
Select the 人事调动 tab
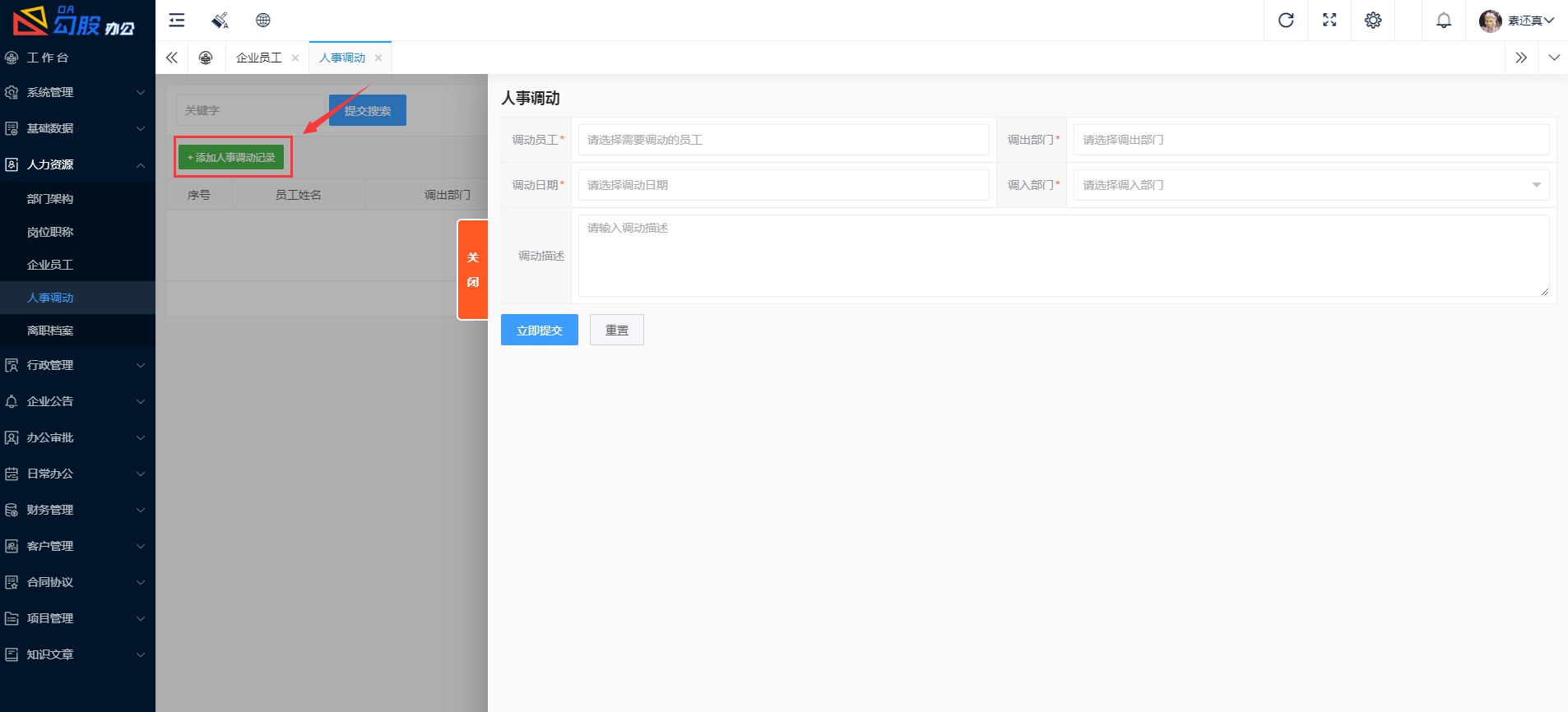[342, 58]
